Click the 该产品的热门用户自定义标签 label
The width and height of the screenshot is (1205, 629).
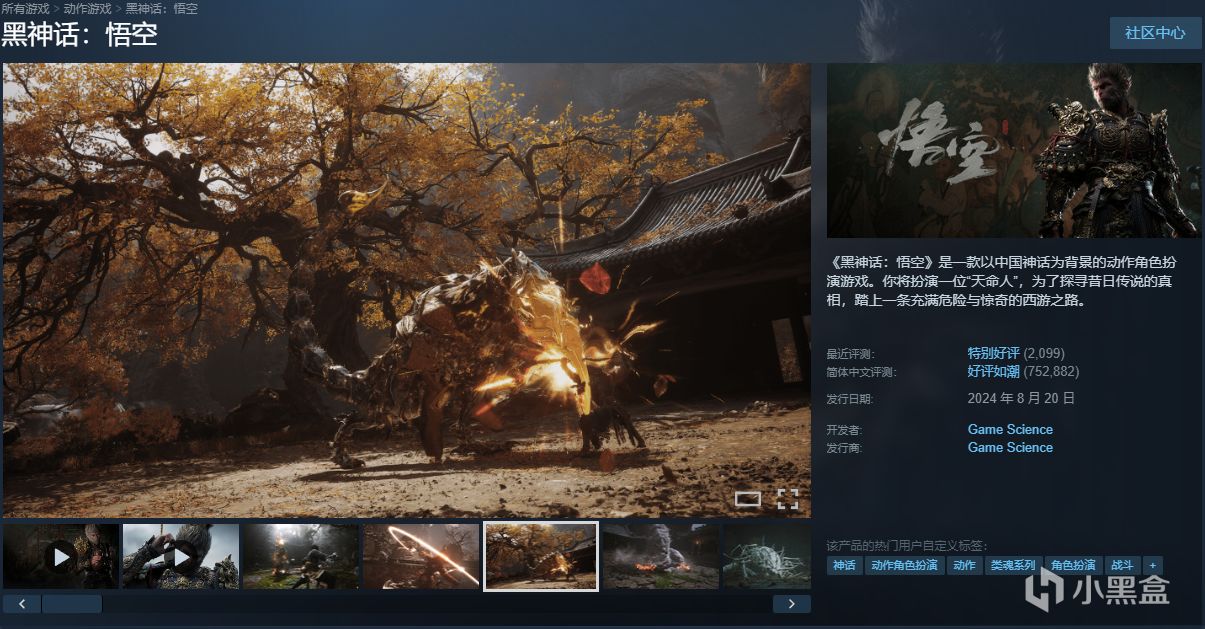pos(907,545)
